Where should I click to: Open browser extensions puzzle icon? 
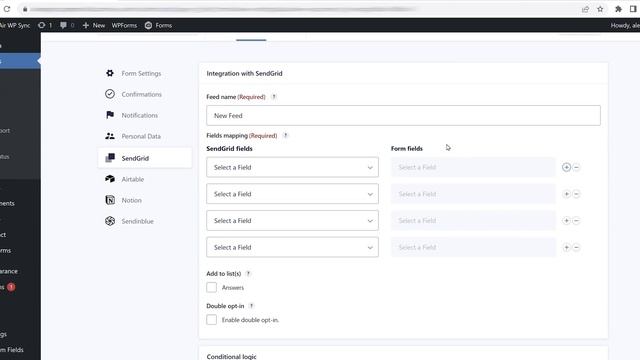(618, 9)
